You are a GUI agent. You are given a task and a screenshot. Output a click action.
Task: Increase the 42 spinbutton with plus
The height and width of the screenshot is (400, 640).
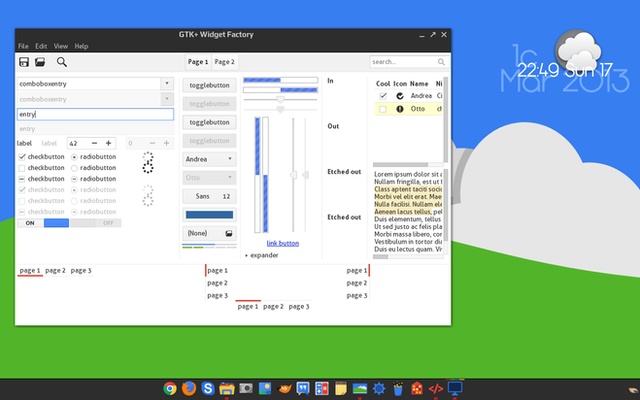[x=108, y=143]
